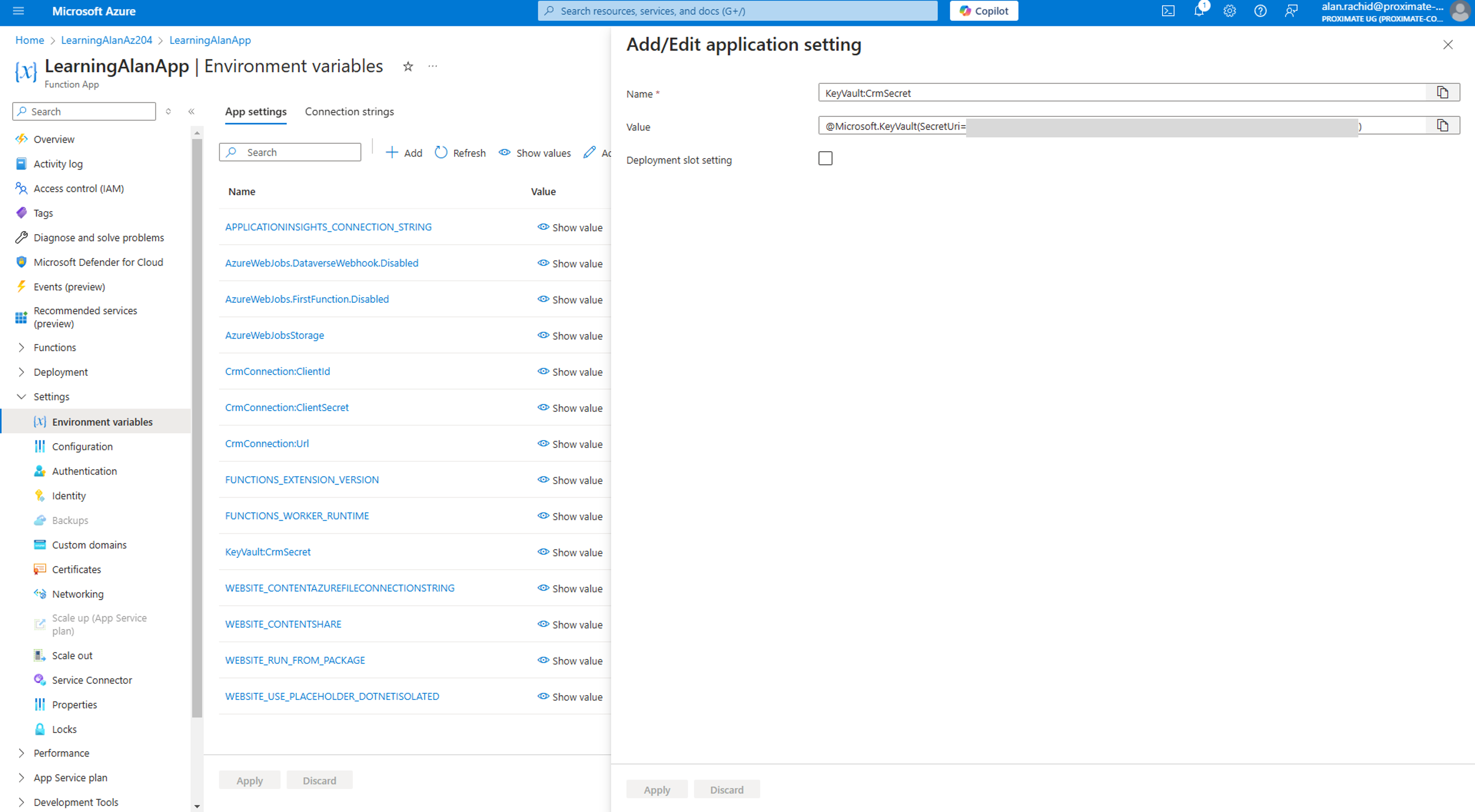1475x812 pixels.
Task: Show value of KeyVault:CrmSecret
Action: tap(570, 552)
